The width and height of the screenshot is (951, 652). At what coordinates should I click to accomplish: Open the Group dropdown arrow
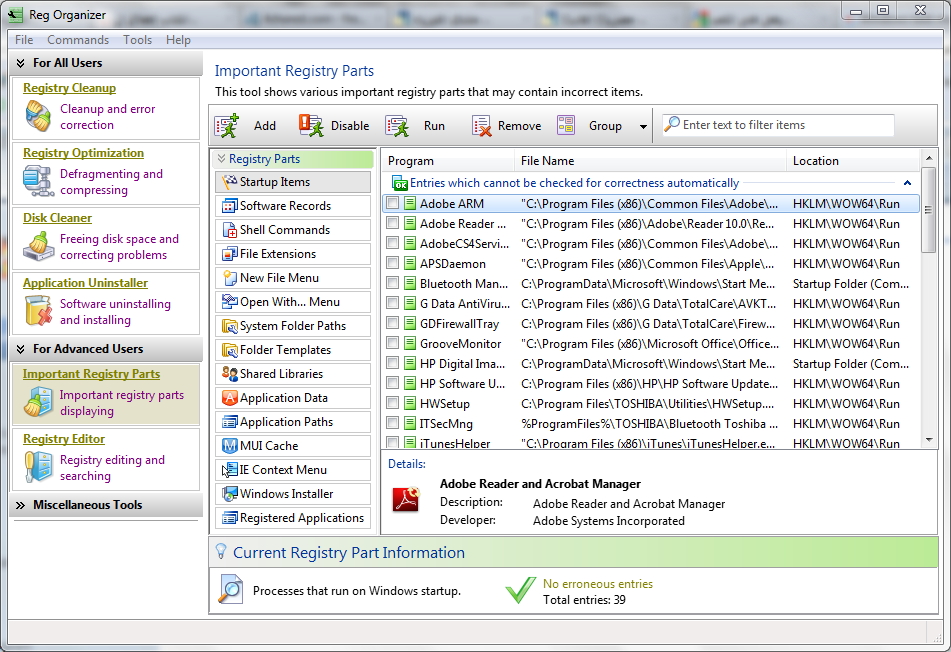coord(642,126)
